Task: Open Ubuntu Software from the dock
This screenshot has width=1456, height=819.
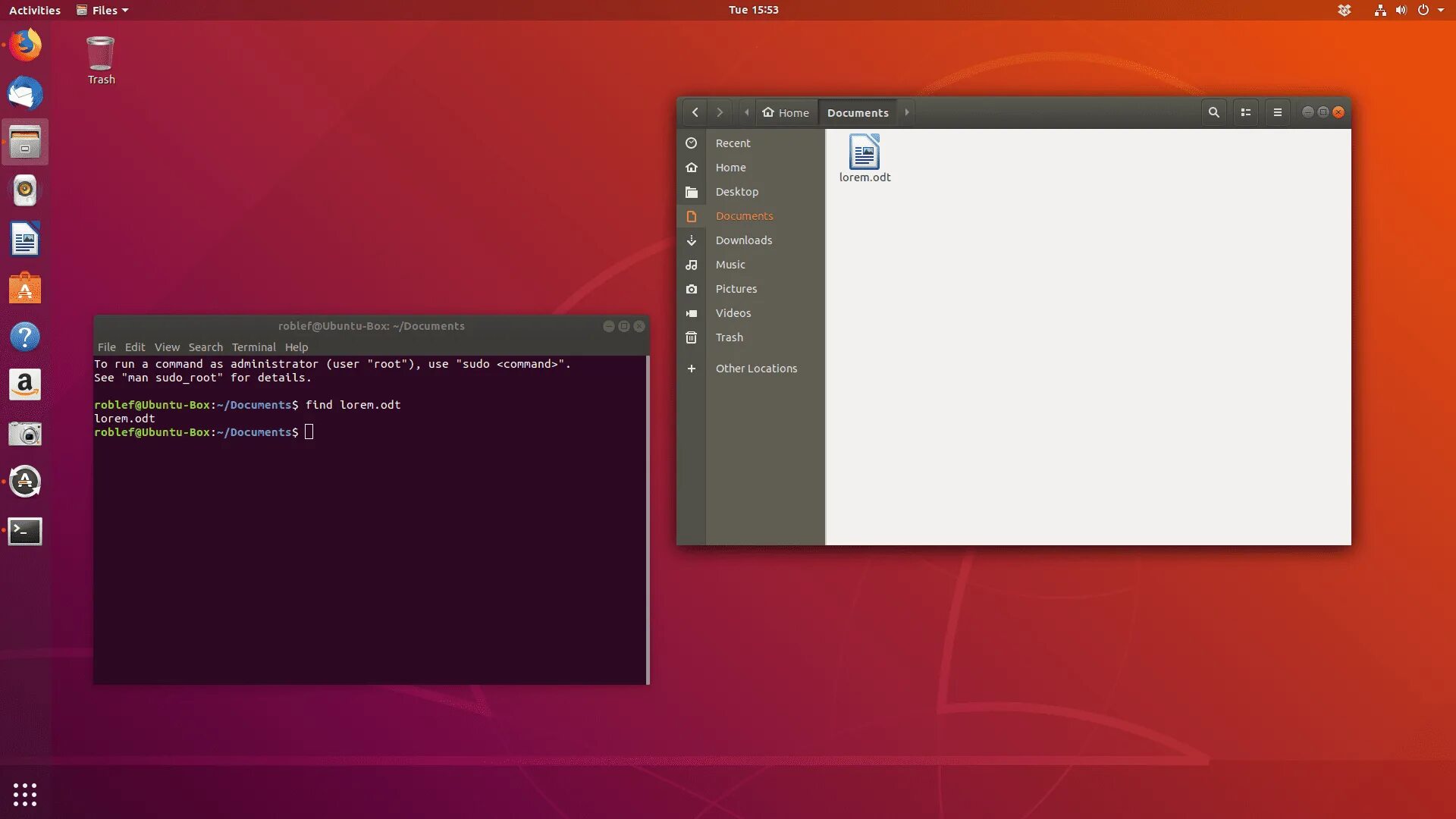Action: (25, 289)
